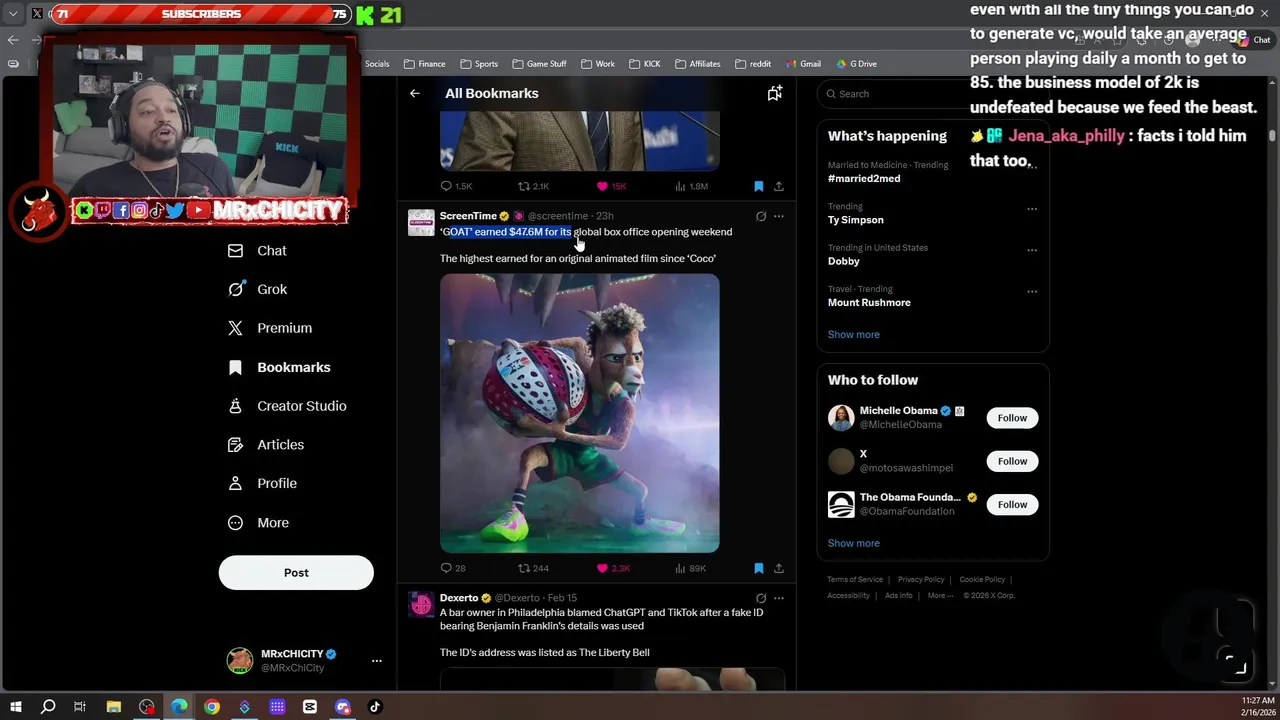Open Premium in the X sidebar

[270, 328]
